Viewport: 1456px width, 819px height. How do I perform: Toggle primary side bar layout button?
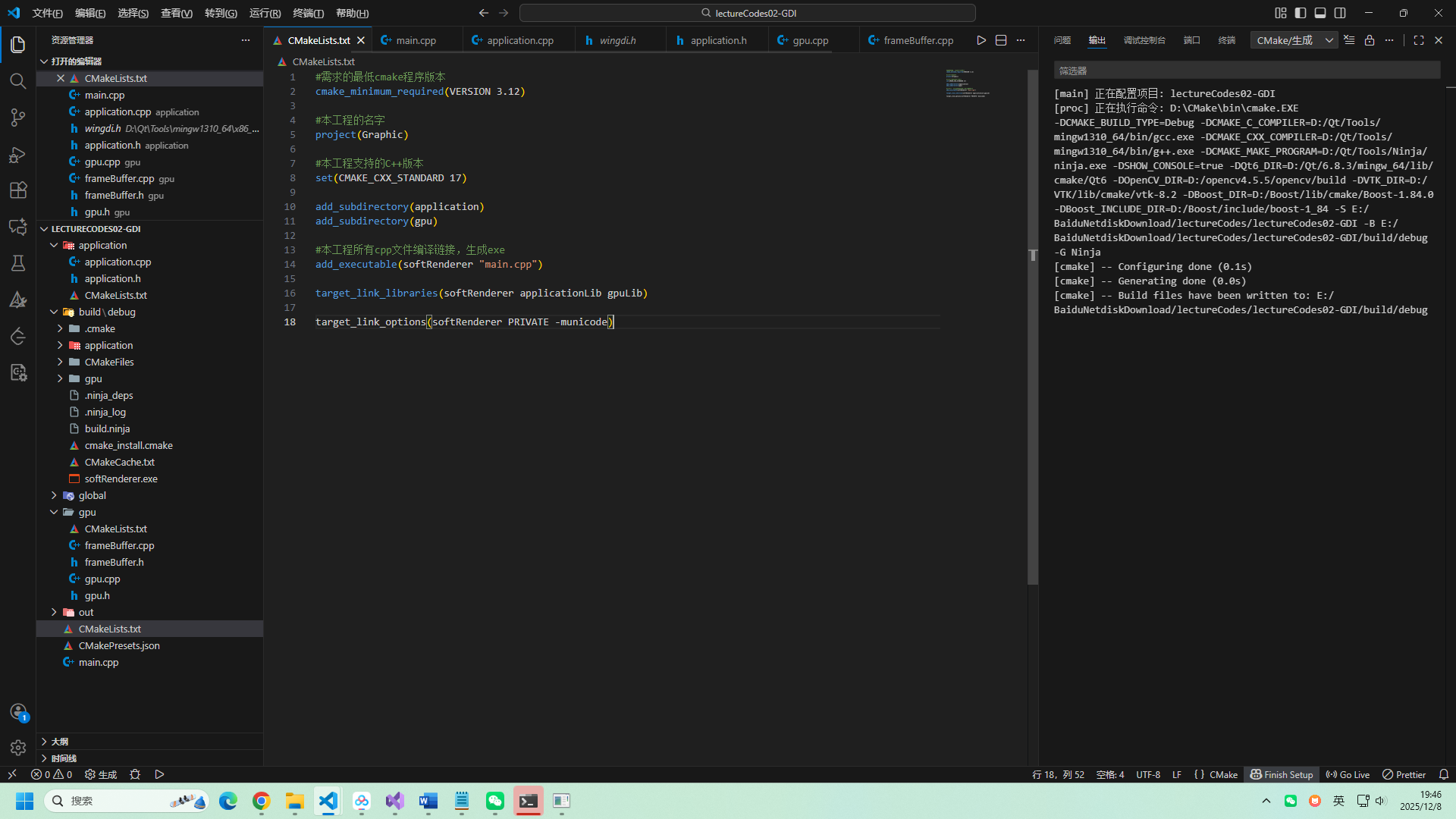(x=1301, y=13)
